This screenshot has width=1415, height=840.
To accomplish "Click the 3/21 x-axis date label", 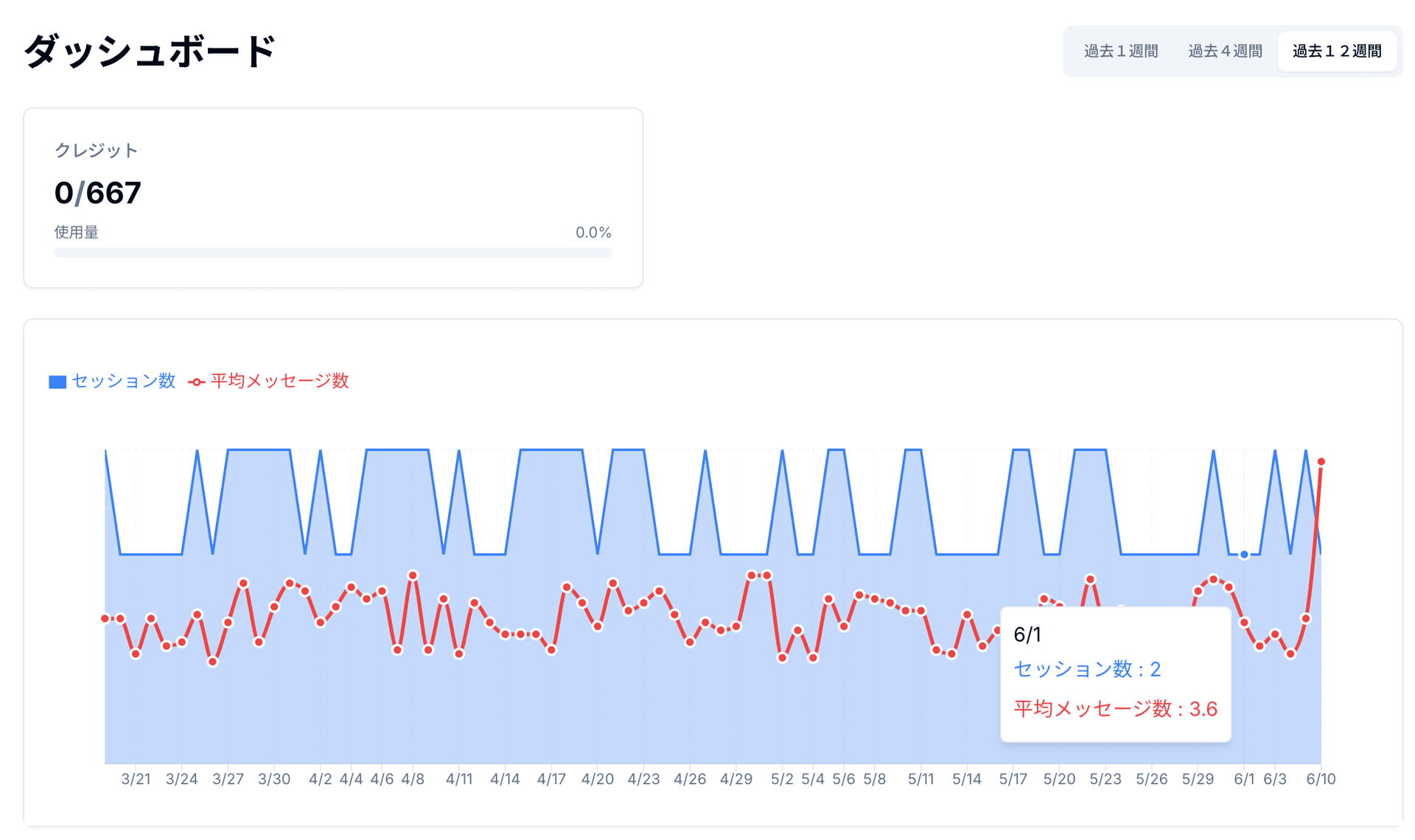I will coord(136,779).
